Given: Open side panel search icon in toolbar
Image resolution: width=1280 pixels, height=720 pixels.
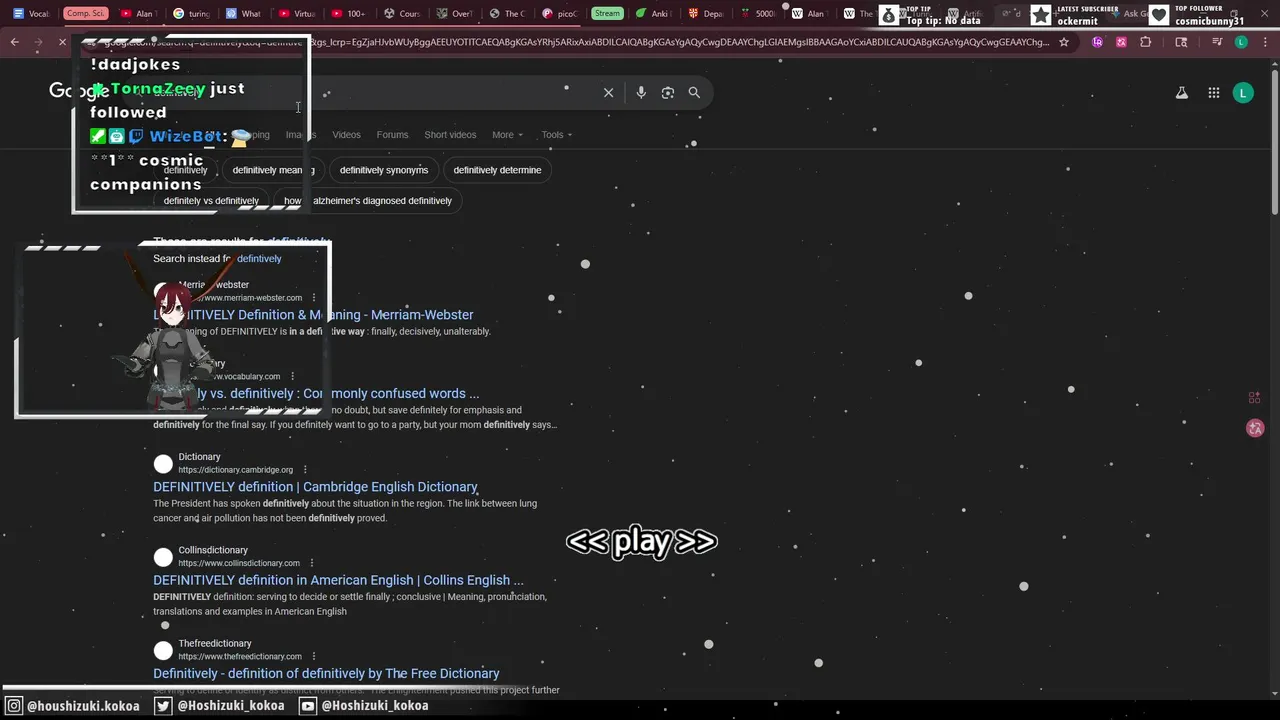Looking at the screenshot, I should [1181, 42].
